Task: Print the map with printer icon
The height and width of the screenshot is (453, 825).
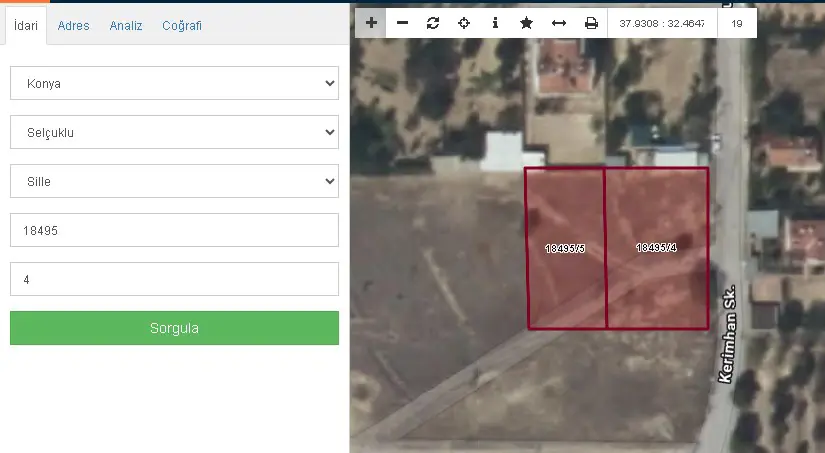Action: [591, 23]
